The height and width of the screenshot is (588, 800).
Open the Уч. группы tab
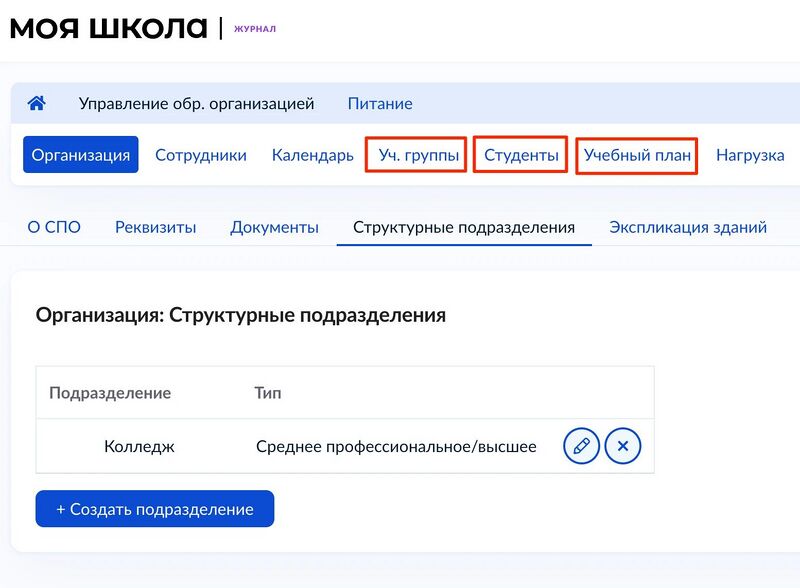click(x=419, y=155)
